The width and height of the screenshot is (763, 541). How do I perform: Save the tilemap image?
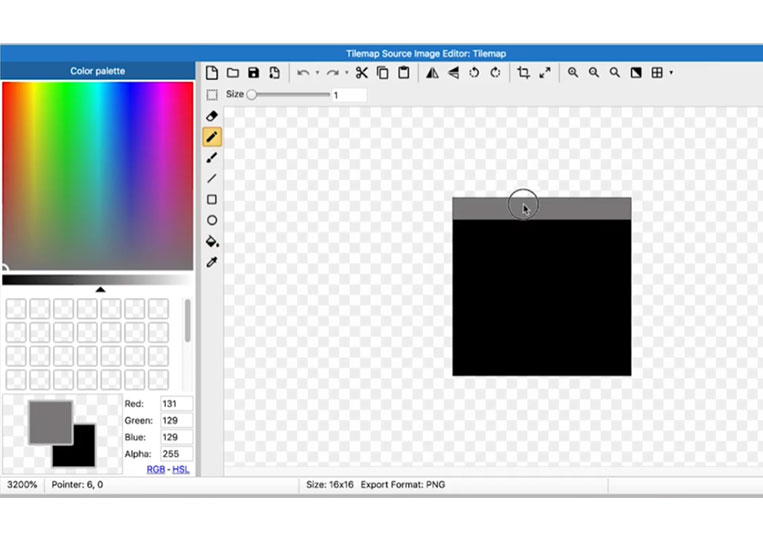point(254,73)
